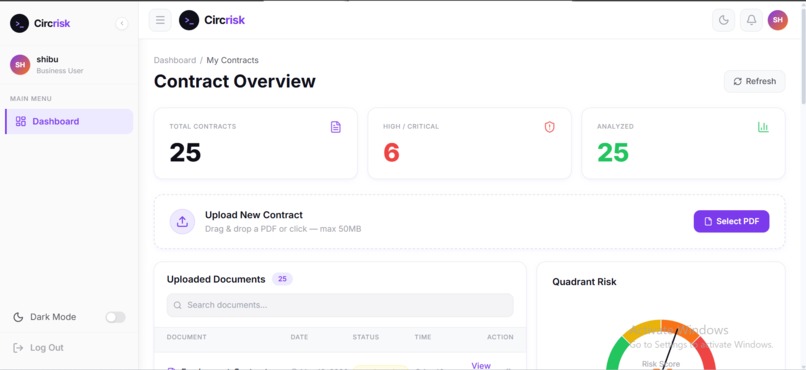The width and height of the screenshot is (806, 370).
Task: Go to Dashboard breadcrumb link
Action: 175,60
